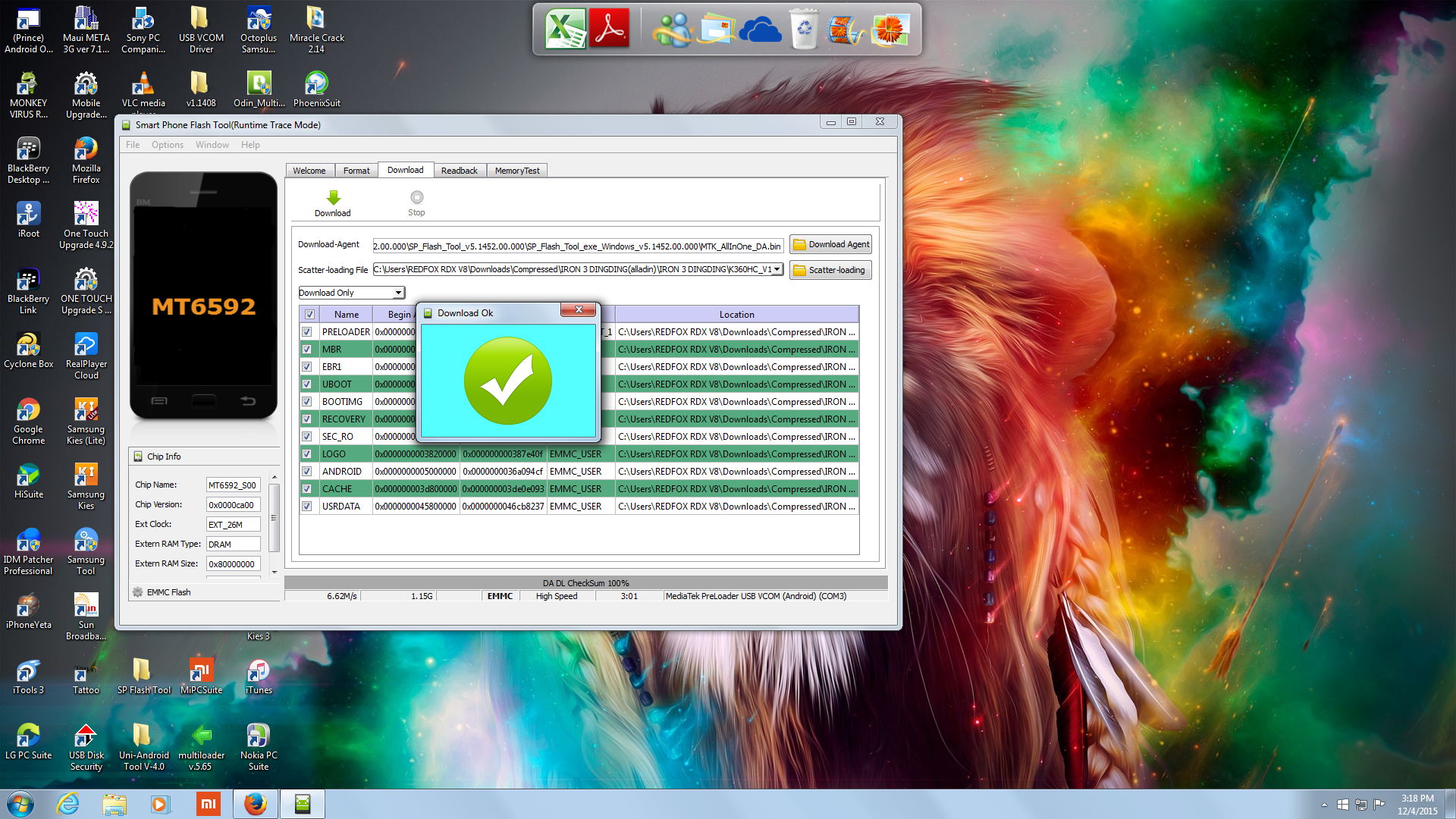Viewport: 1456px width, 819px height.
Task: Click the Stop icon in toolbar
Action: click(416, 197)
